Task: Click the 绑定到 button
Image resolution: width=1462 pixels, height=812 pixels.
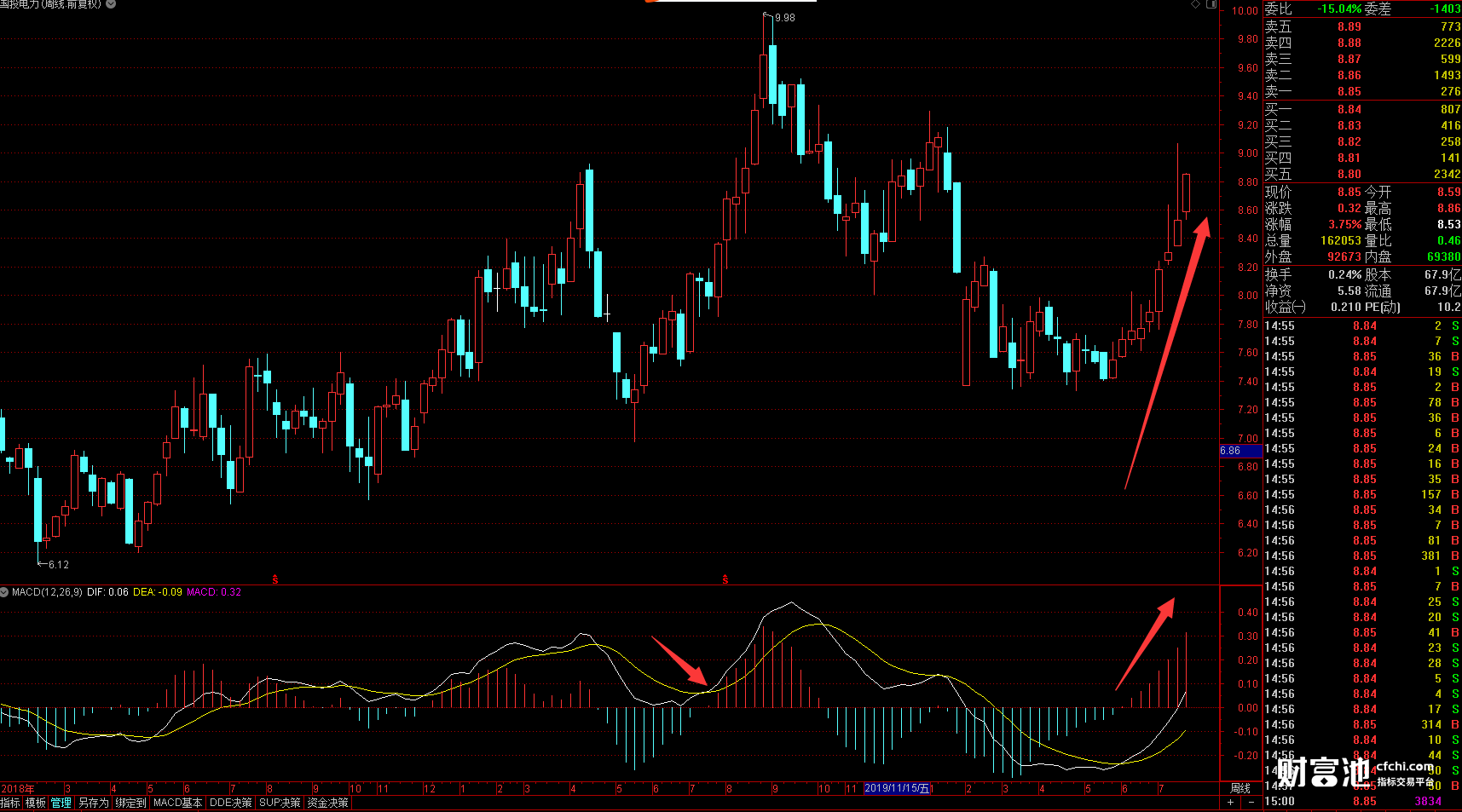Action: pyautogui.click(x=130, y=803)
